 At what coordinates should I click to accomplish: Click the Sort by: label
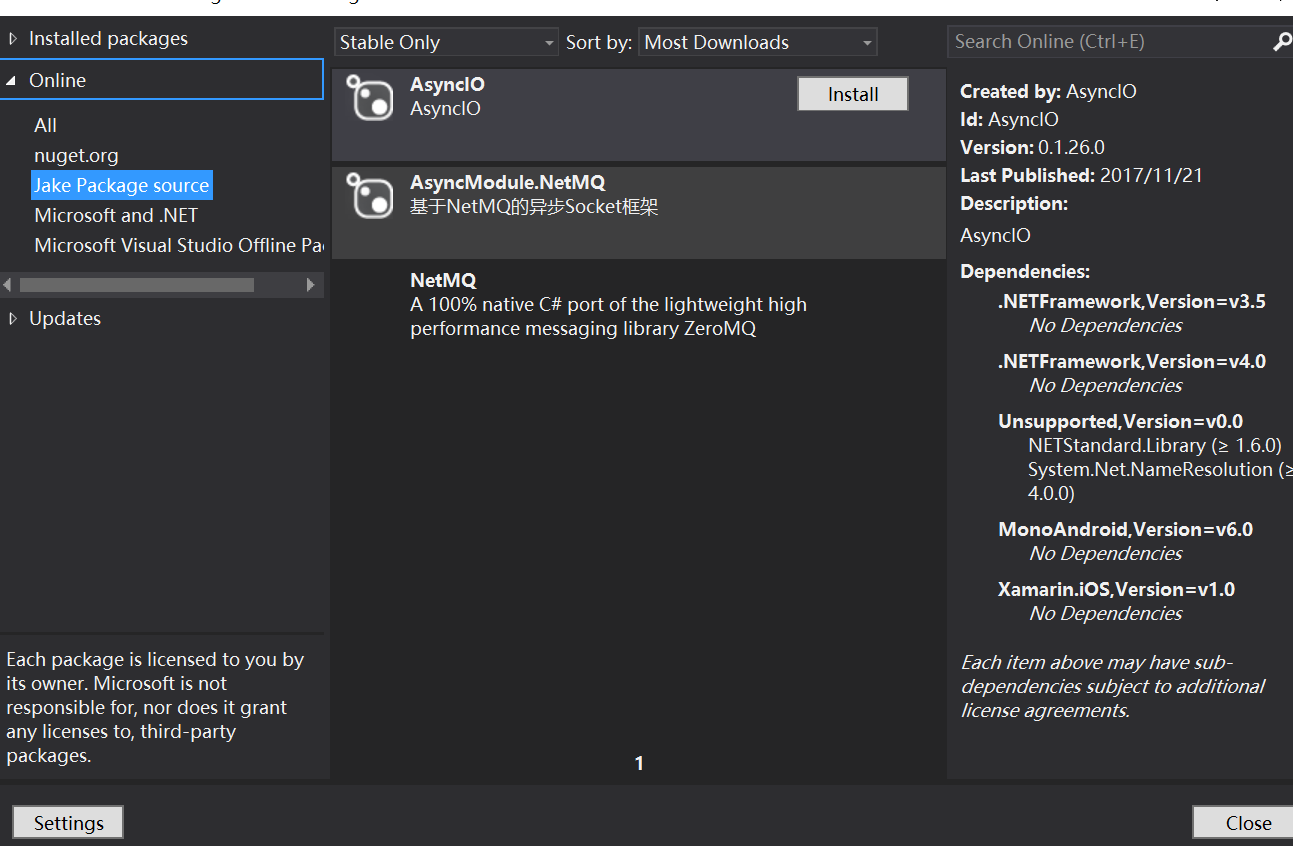(x=599, y=43)
